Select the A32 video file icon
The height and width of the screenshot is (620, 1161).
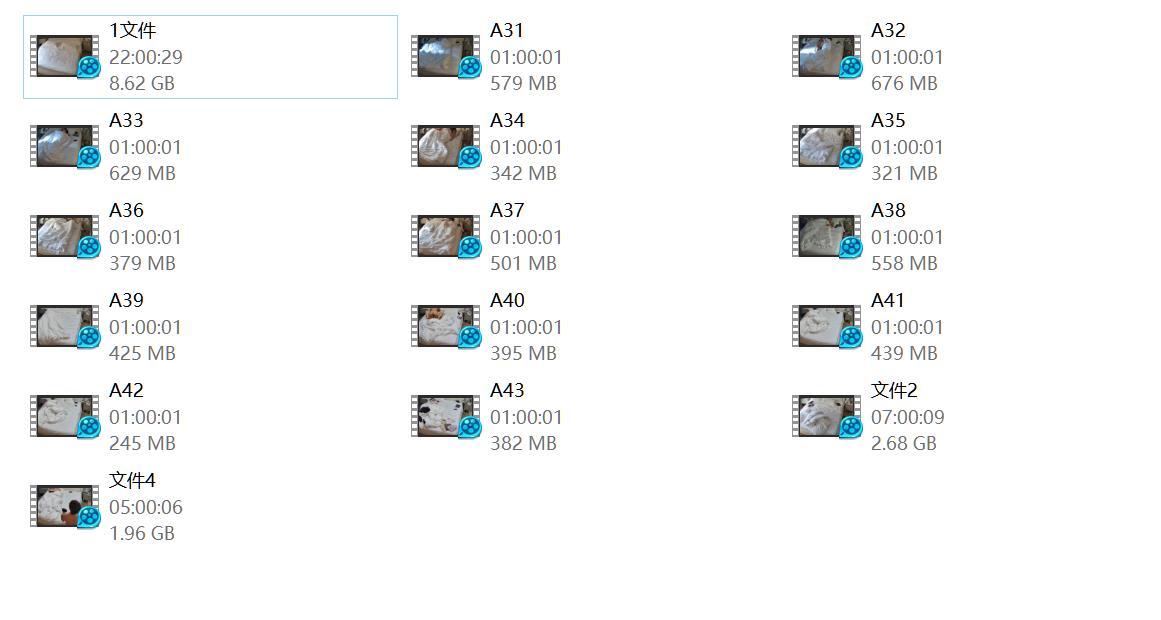click(x=826, y=56)
